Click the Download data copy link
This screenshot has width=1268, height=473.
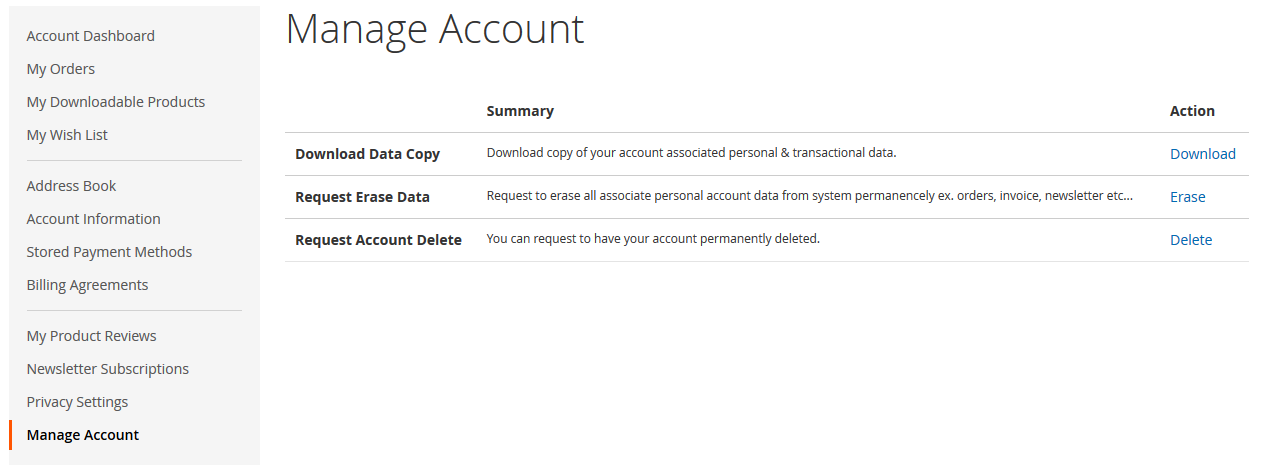tap(1202, 154)
